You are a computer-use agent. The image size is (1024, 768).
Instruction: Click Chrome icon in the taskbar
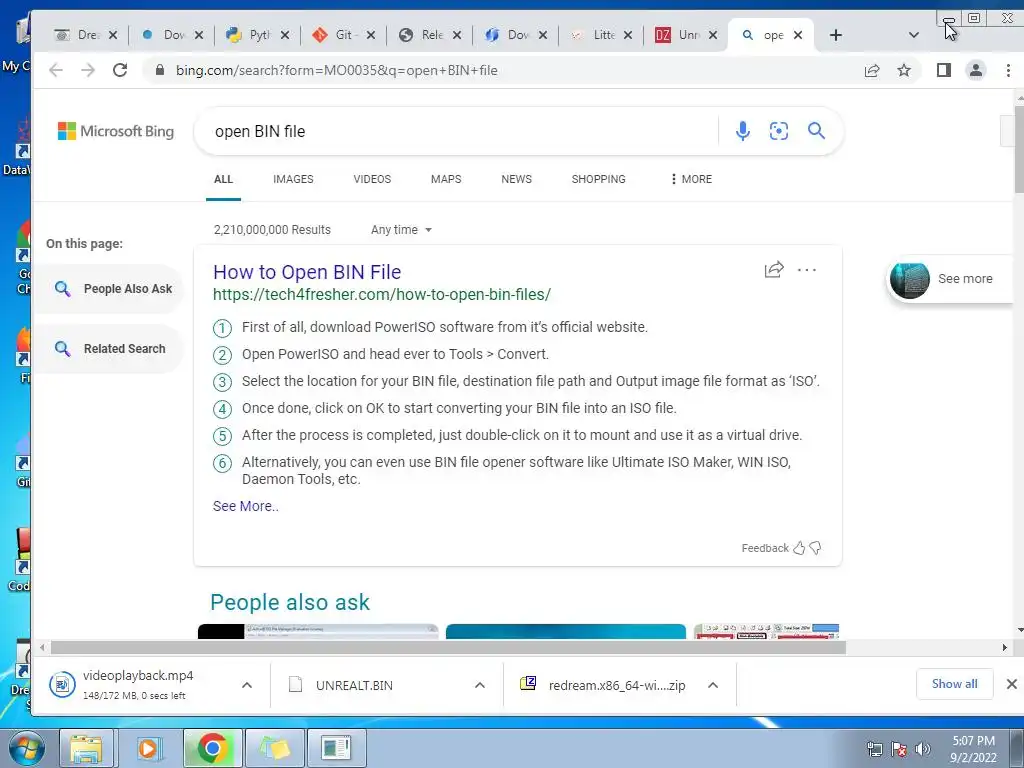212,748
